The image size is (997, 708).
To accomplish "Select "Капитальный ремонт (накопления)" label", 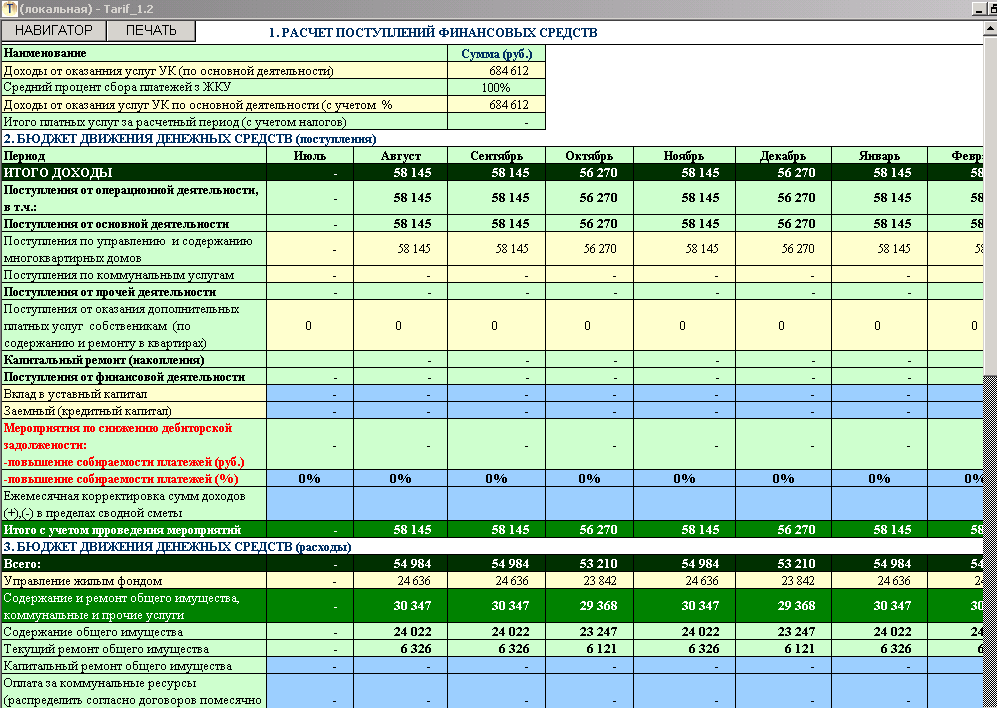I will (x=104, y=360).
